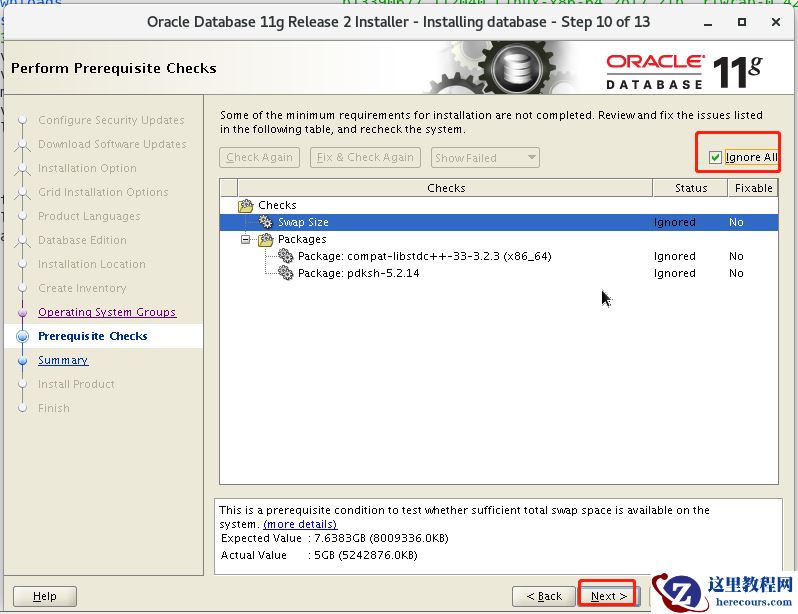Image resolution: width=798 pixels, height=614 pixels.
Task: Click the Status column header
Action: [x=691, y=188]
